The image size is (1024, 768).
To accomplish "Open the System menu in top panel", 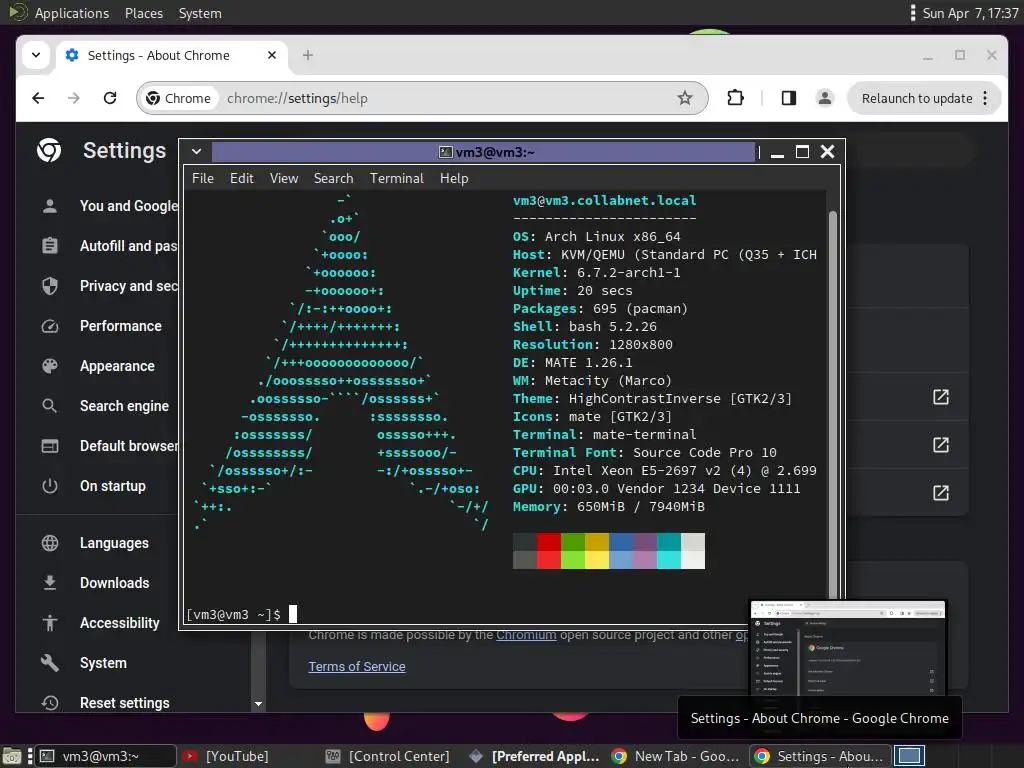I will click(200, 13).
